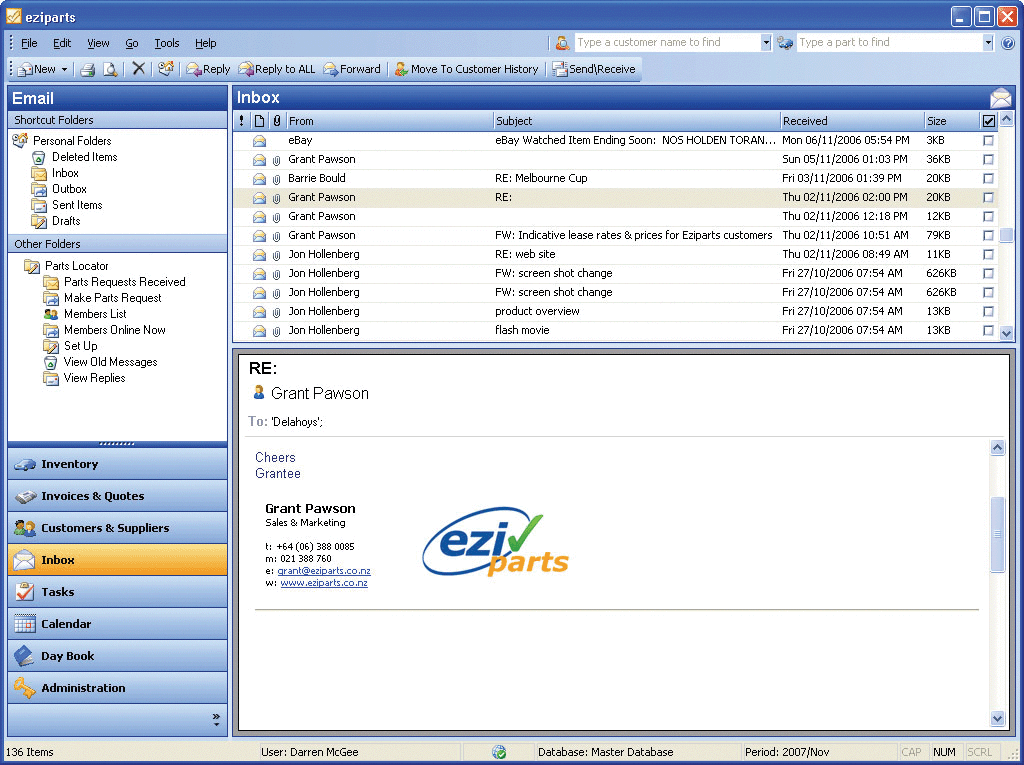Open the Edit menu
Screen dimensions: 1024x765
(x=62, y=43)
